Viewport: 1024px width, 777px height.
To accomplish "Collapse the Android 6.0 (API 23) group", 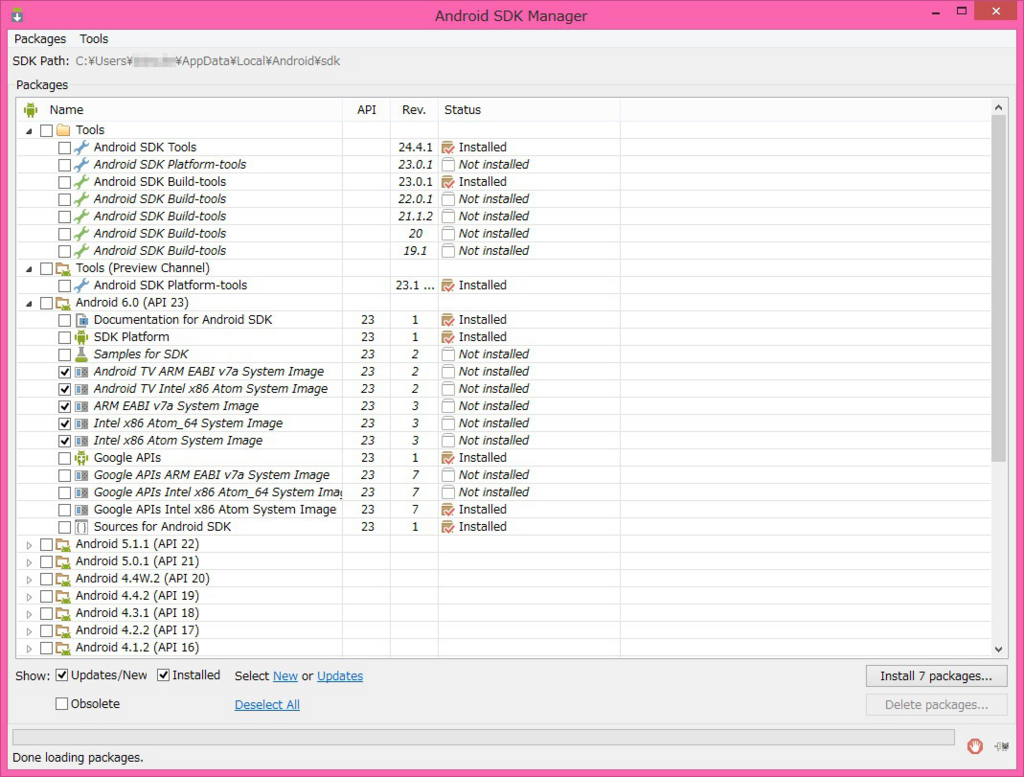I will [x=29, y=304].
